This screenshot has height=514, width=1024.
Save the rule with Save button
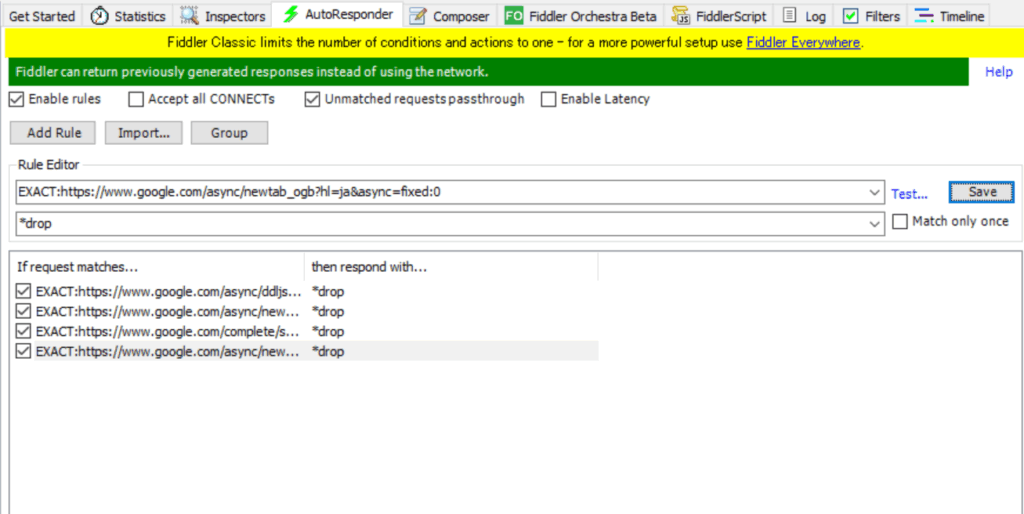(982, 192)
